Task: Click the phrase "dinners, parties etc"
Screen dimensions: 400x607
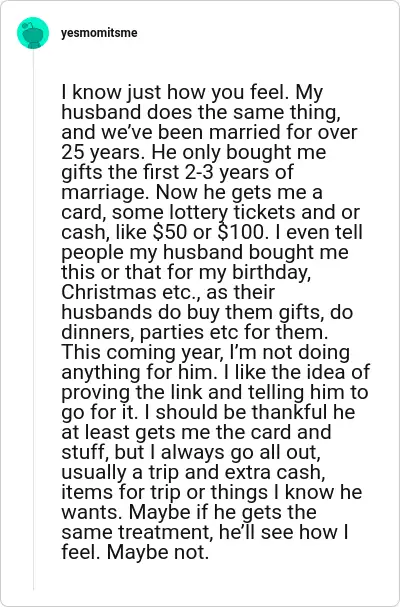Action: [151, 333]
